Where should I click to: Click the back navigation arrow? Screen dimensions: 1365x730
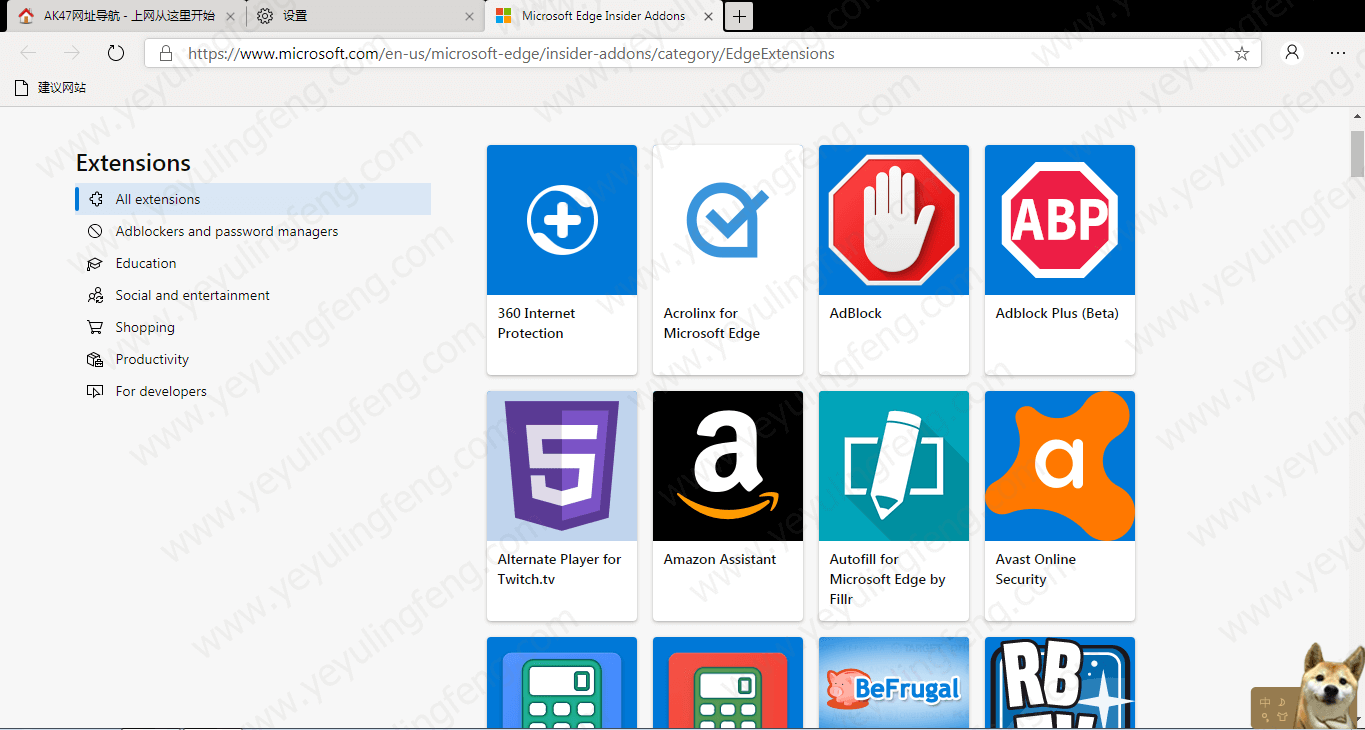[x=28, y=53]
